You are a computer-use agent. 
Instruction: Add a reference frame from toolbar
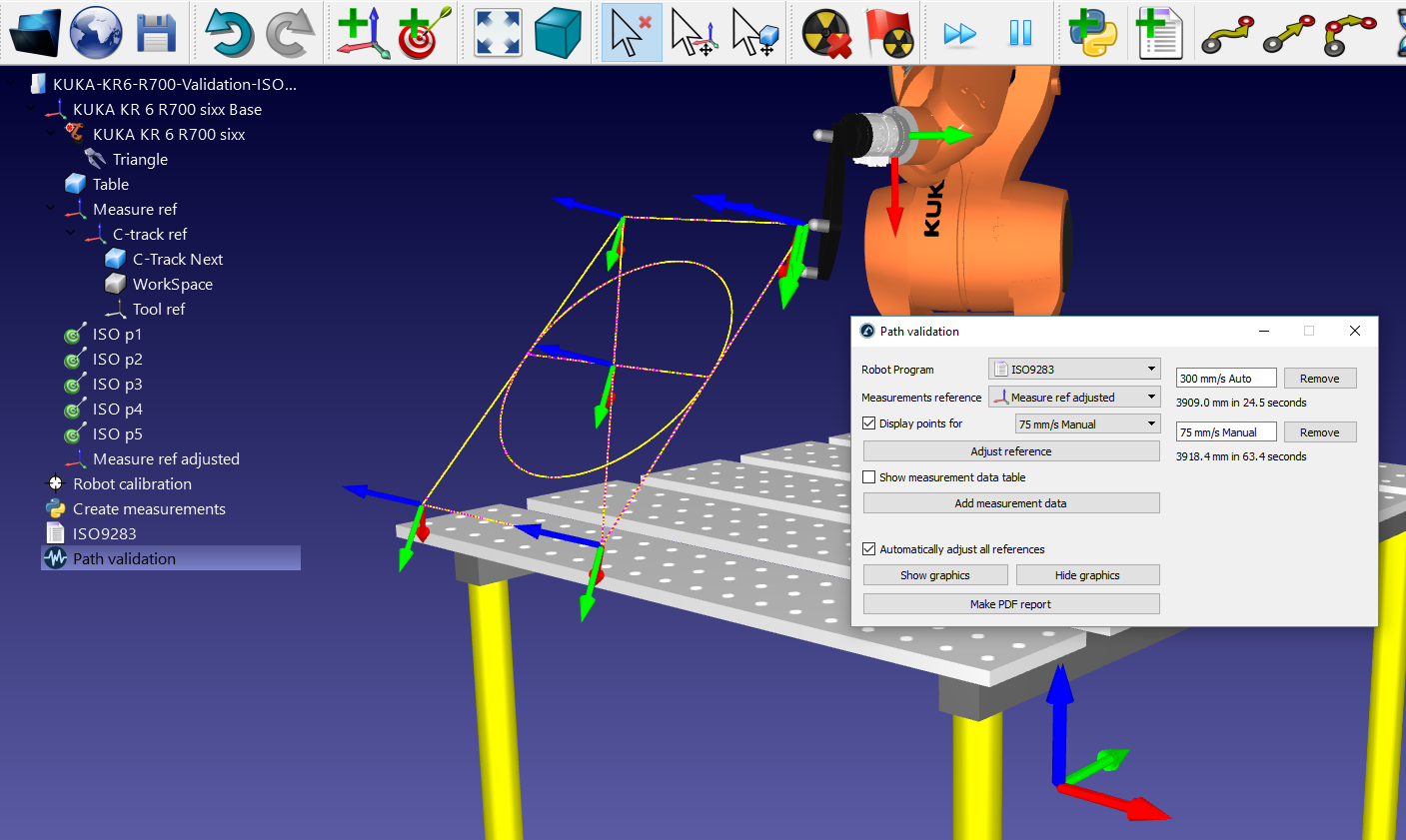click(x=363, y=32)
